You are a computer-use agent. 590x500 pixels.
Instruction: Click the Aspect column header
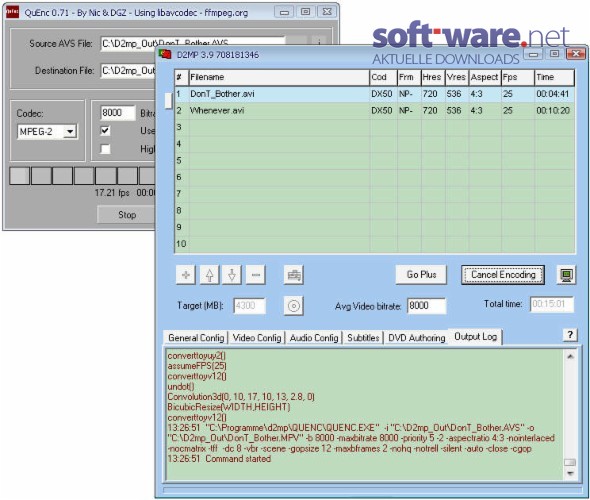click(x=485, y=78)
